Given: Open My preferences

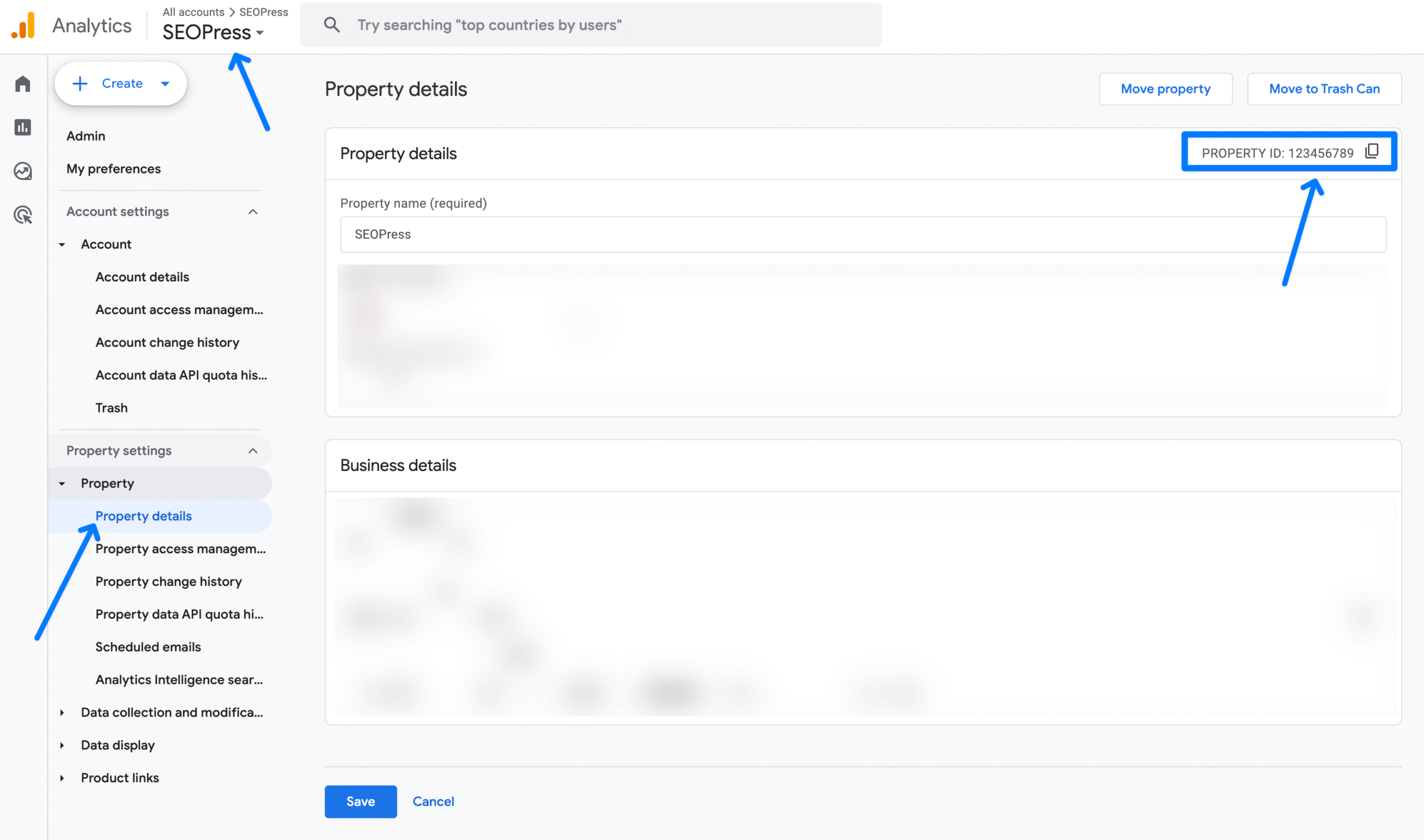Looking at the screenshot, I should (x=114, y=168).
